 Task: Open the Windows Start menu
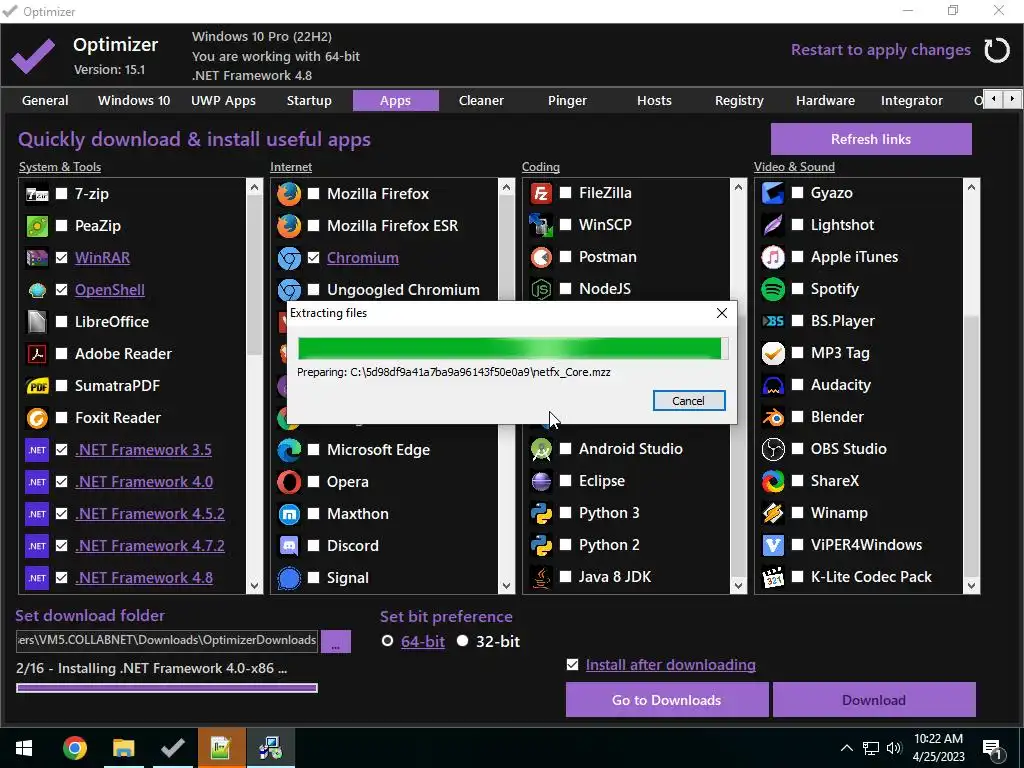click(x=24, y=748)
